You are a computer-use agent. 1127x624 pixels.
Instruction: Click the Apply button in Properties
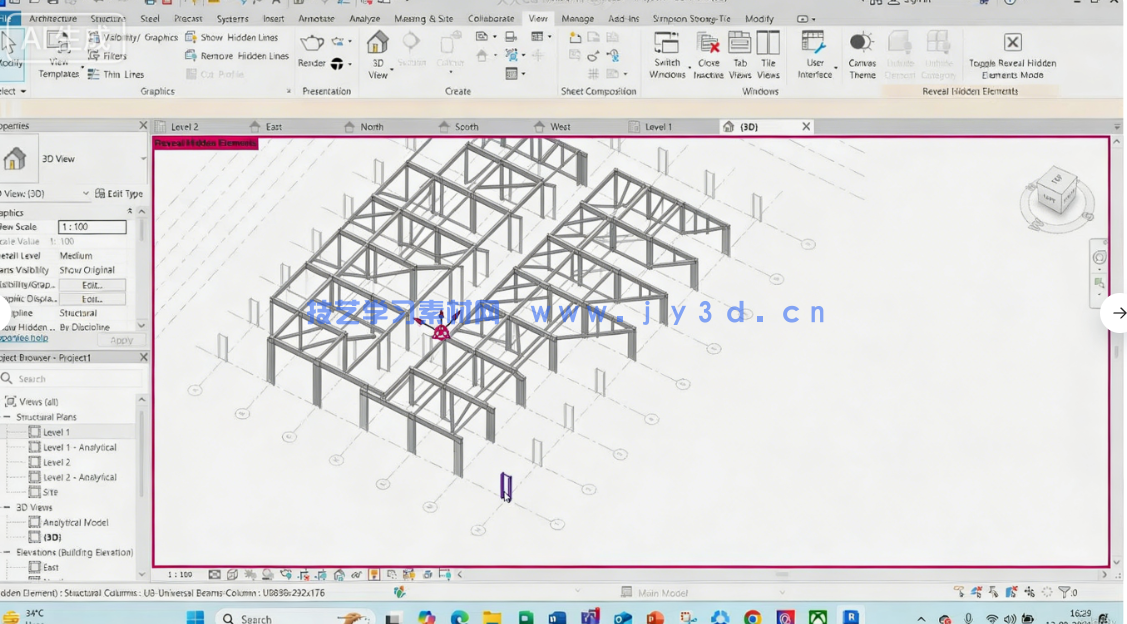[x=121, y=340]
